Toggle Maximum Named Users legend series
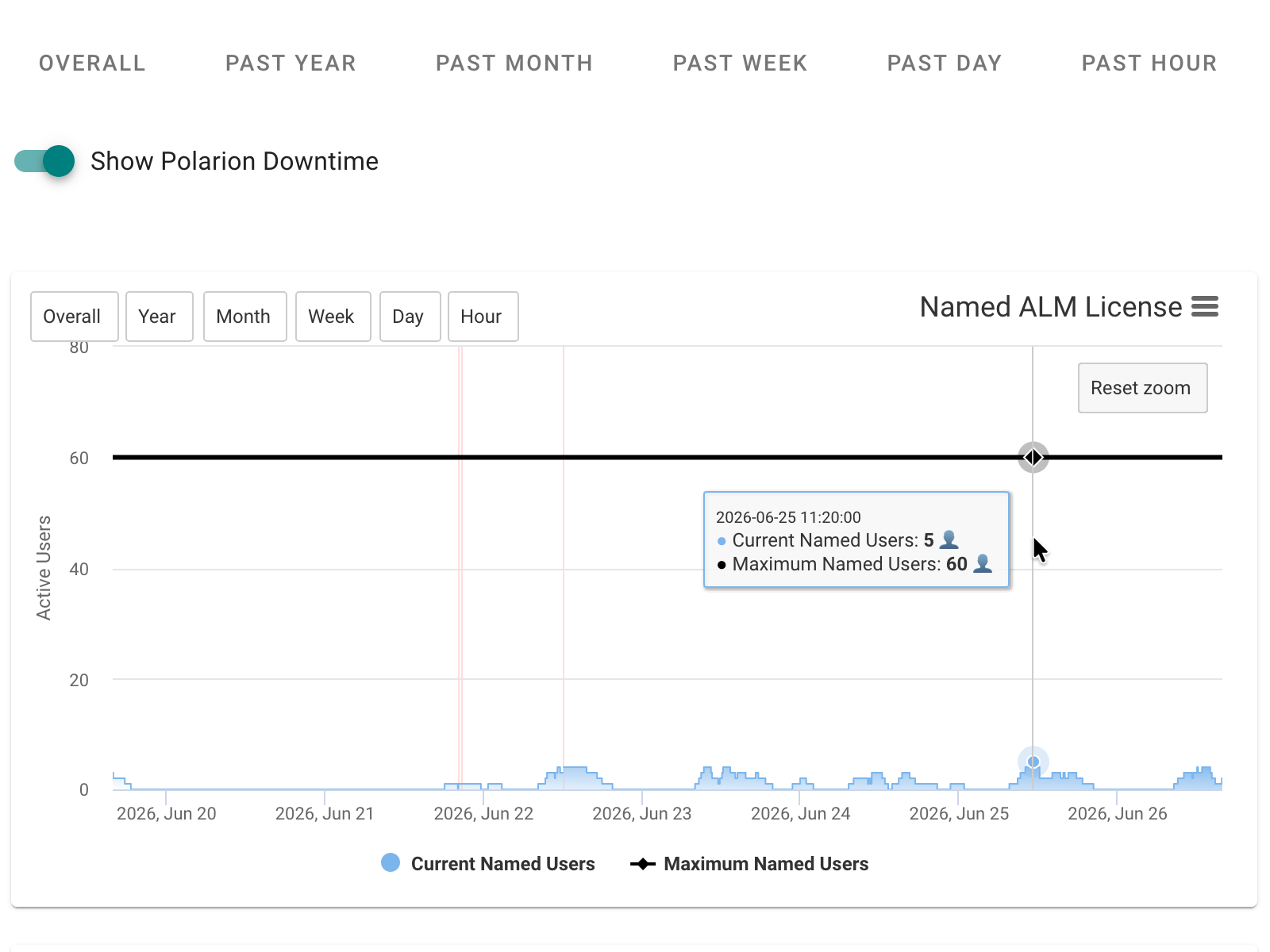 click(749, 863)
